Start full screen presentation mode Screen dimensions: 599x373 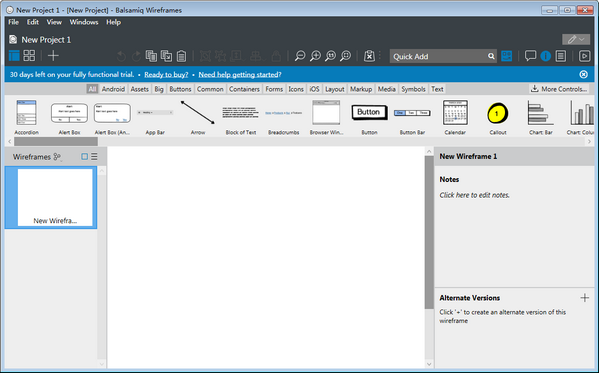click(584, 56)
